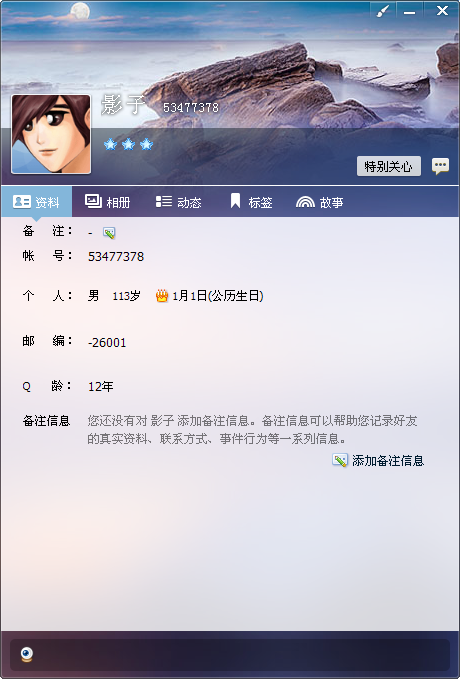Click the 特别关心 button
460x679 pixels.
click(x=389, y=166)
